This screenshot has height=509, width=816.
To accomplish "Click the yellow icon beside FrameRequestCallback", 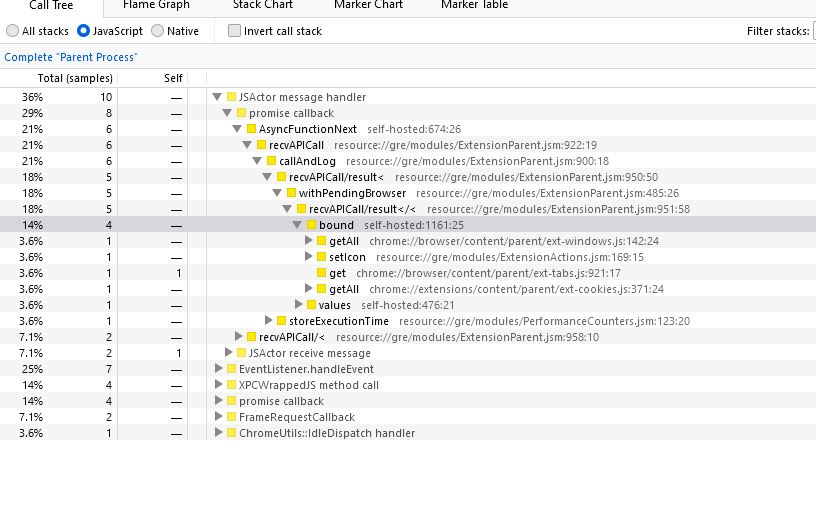I will coord(232,417).
